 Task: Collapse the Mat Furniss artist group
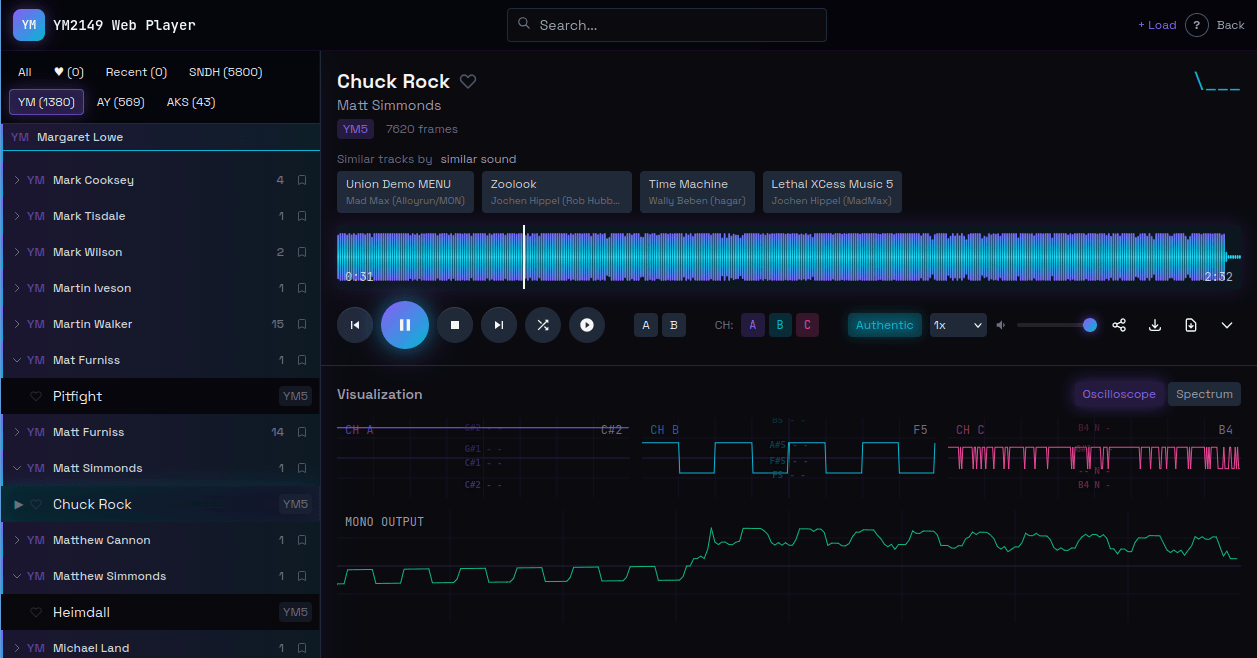17,361
